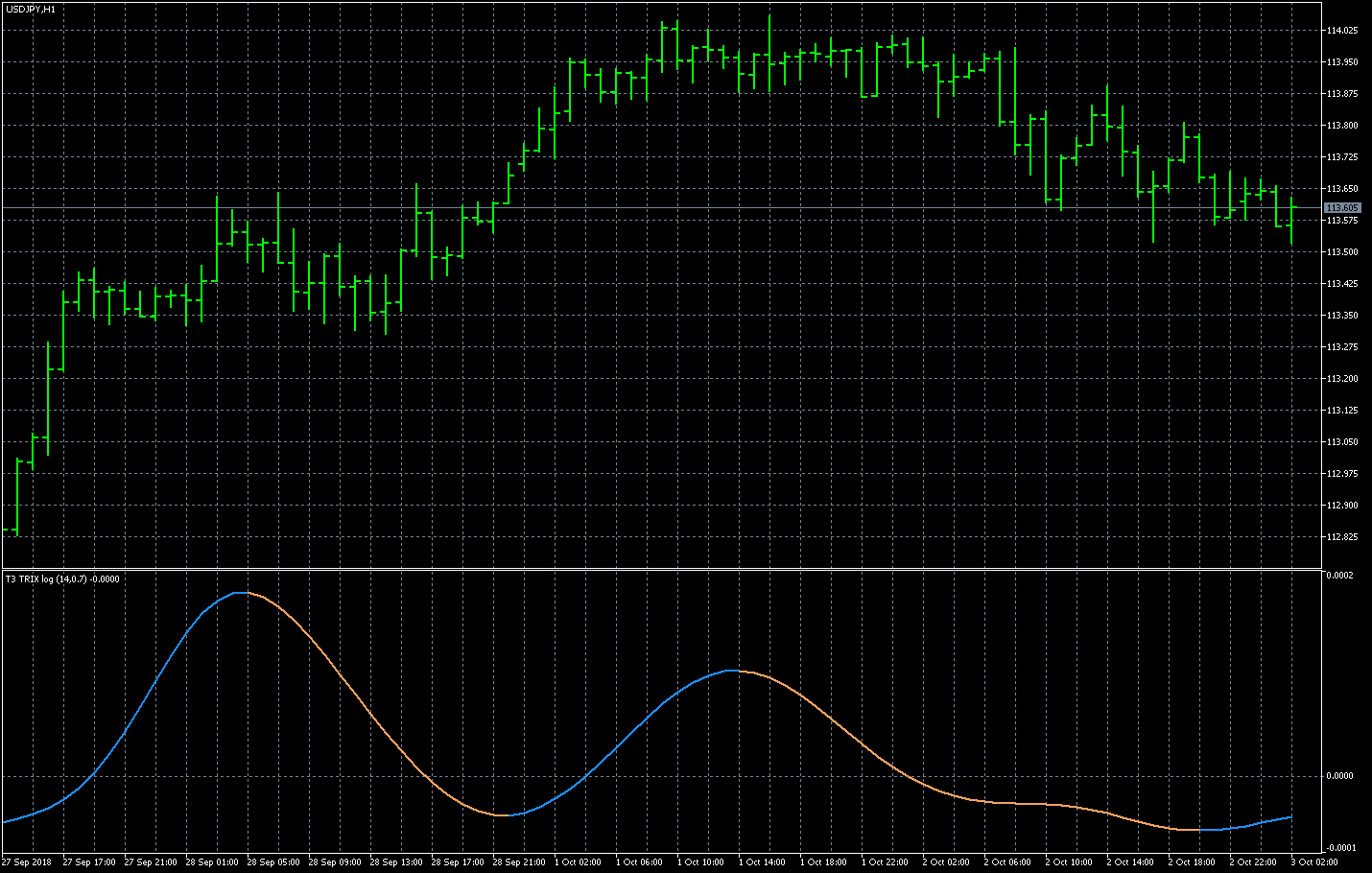
Task: Click the 3 Oct 02:00 time label
Action: pyautogui.click(x=1314, y=862)
